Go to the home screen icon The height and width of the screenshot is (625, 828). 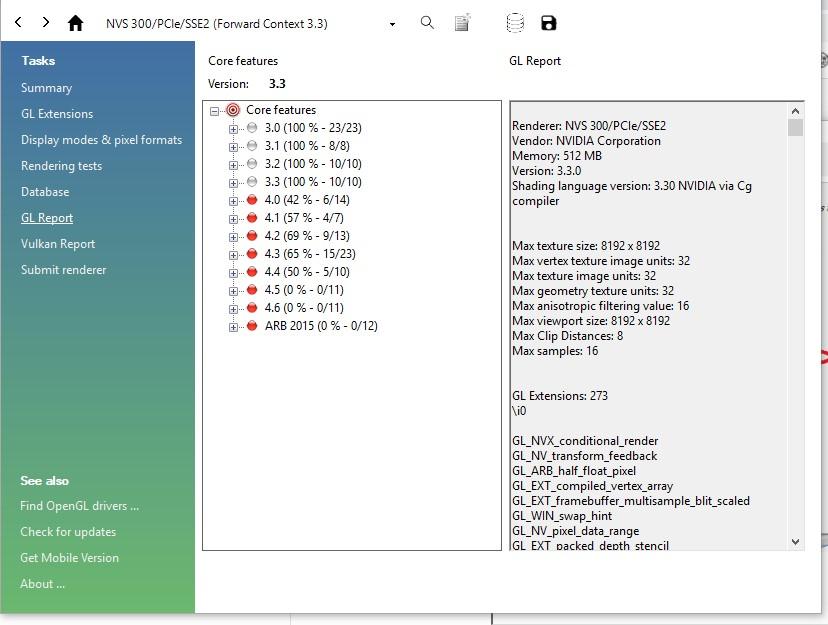pyautogui.click(x=75, y=23)
